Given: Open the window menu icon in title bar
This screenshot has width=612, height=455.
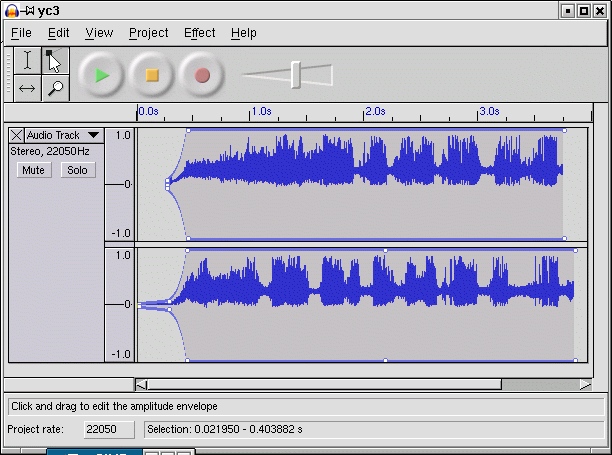Looking at the screenshot, I should (x=11, y=10).
